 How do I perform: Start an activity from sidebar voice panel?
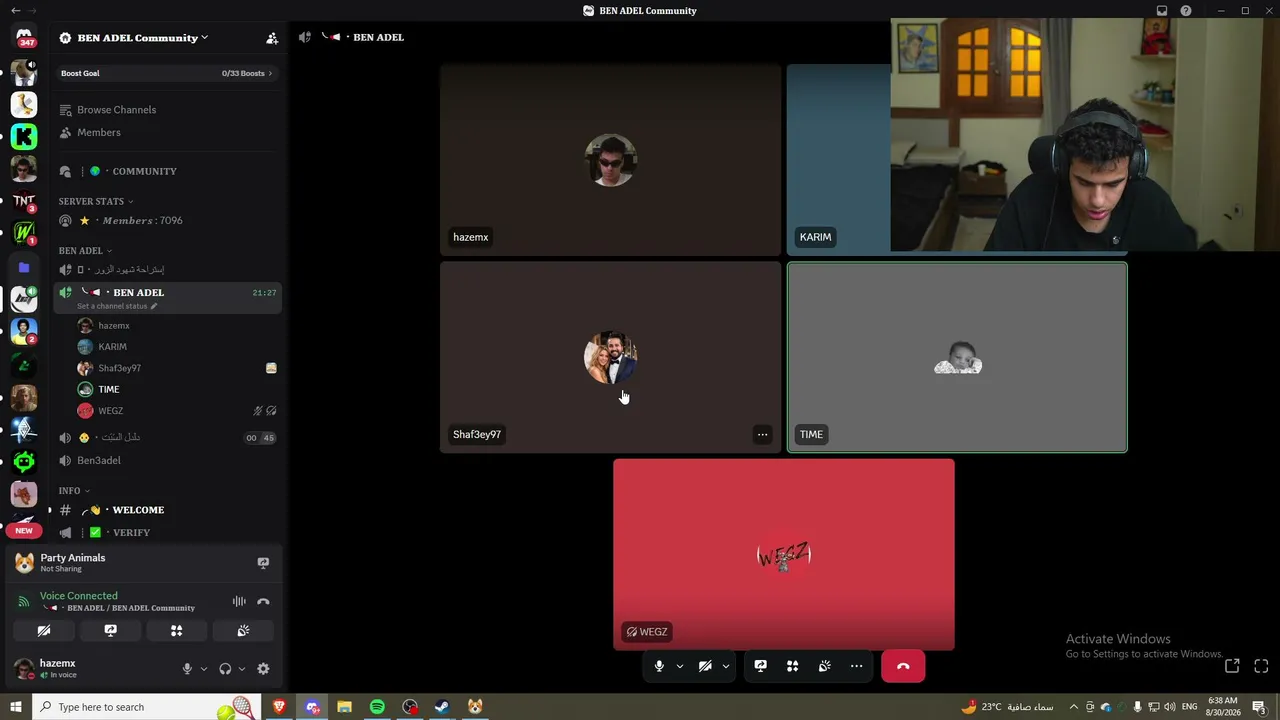click(177, 631)
